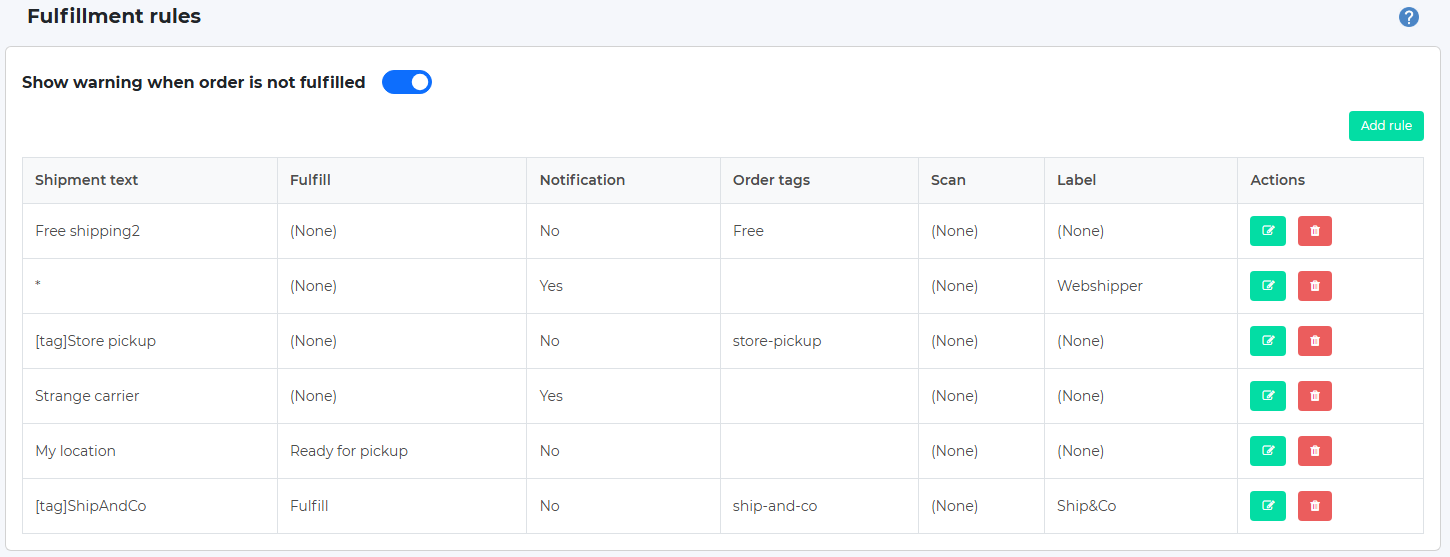Disable the unfulfilled order warning toggle
Image resolution: width=1450 pixels, height=557 pixels.
point(407,82)
